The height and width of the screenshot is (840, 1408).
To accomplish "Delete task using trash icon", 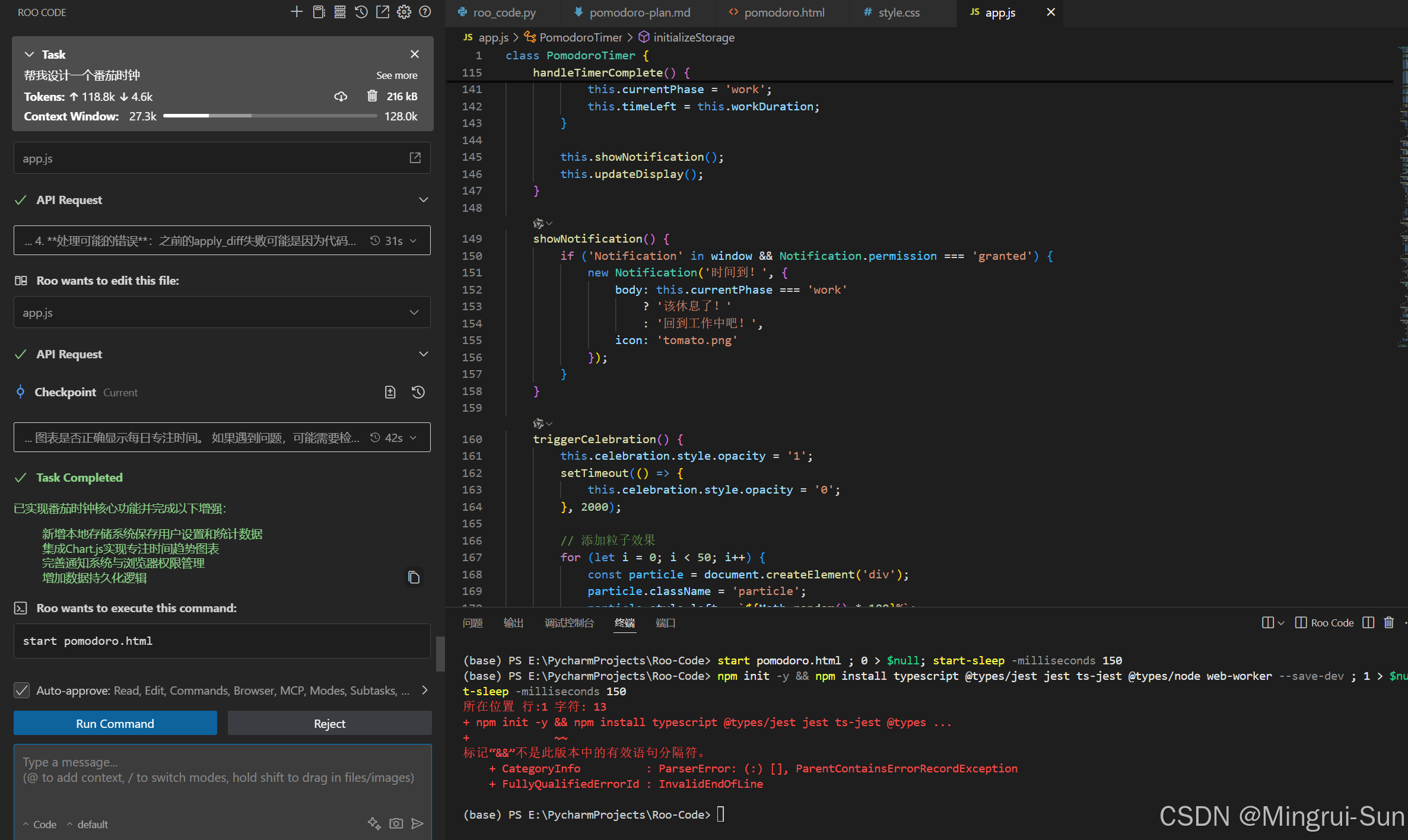I will point(372,96).
